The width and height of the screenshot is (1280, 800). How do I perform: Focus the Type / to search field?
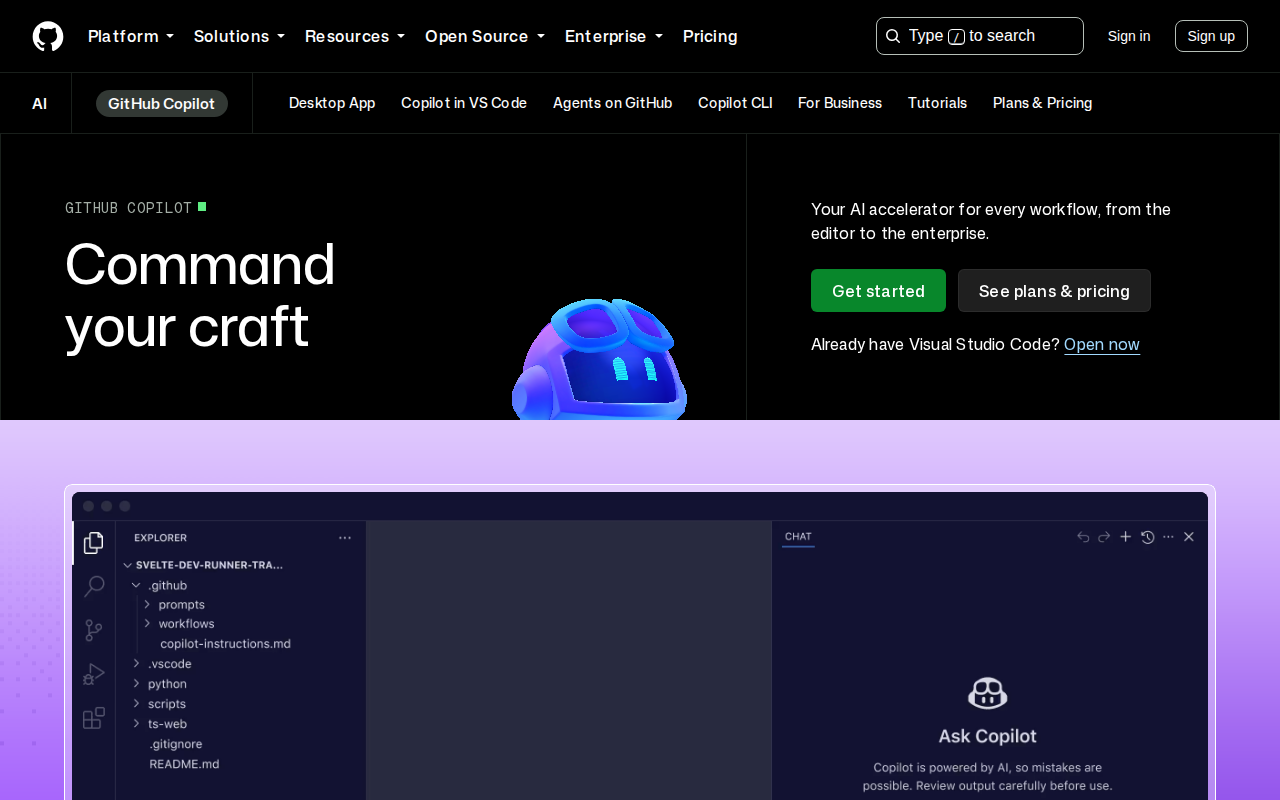(980, 36)
